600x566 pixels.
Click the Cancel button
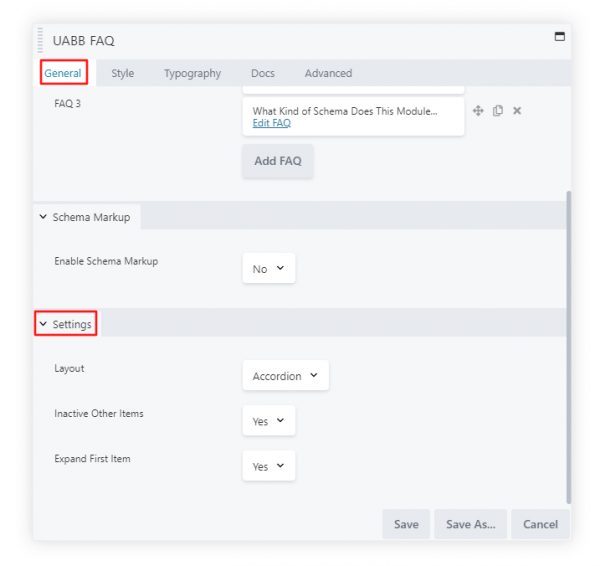point(540,524)
